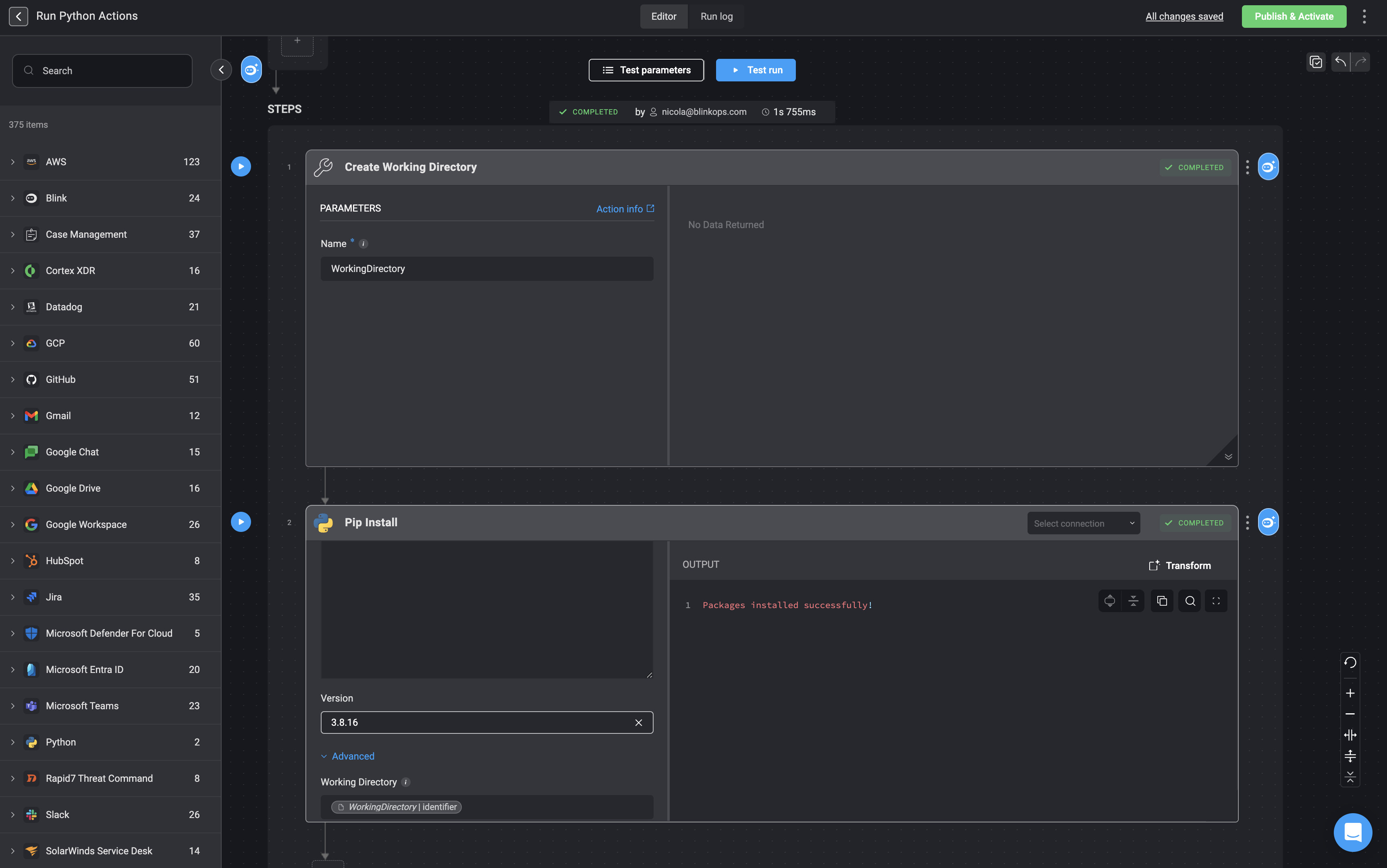
Task: Open the Action info link
Action: click(x=625, y=209)
